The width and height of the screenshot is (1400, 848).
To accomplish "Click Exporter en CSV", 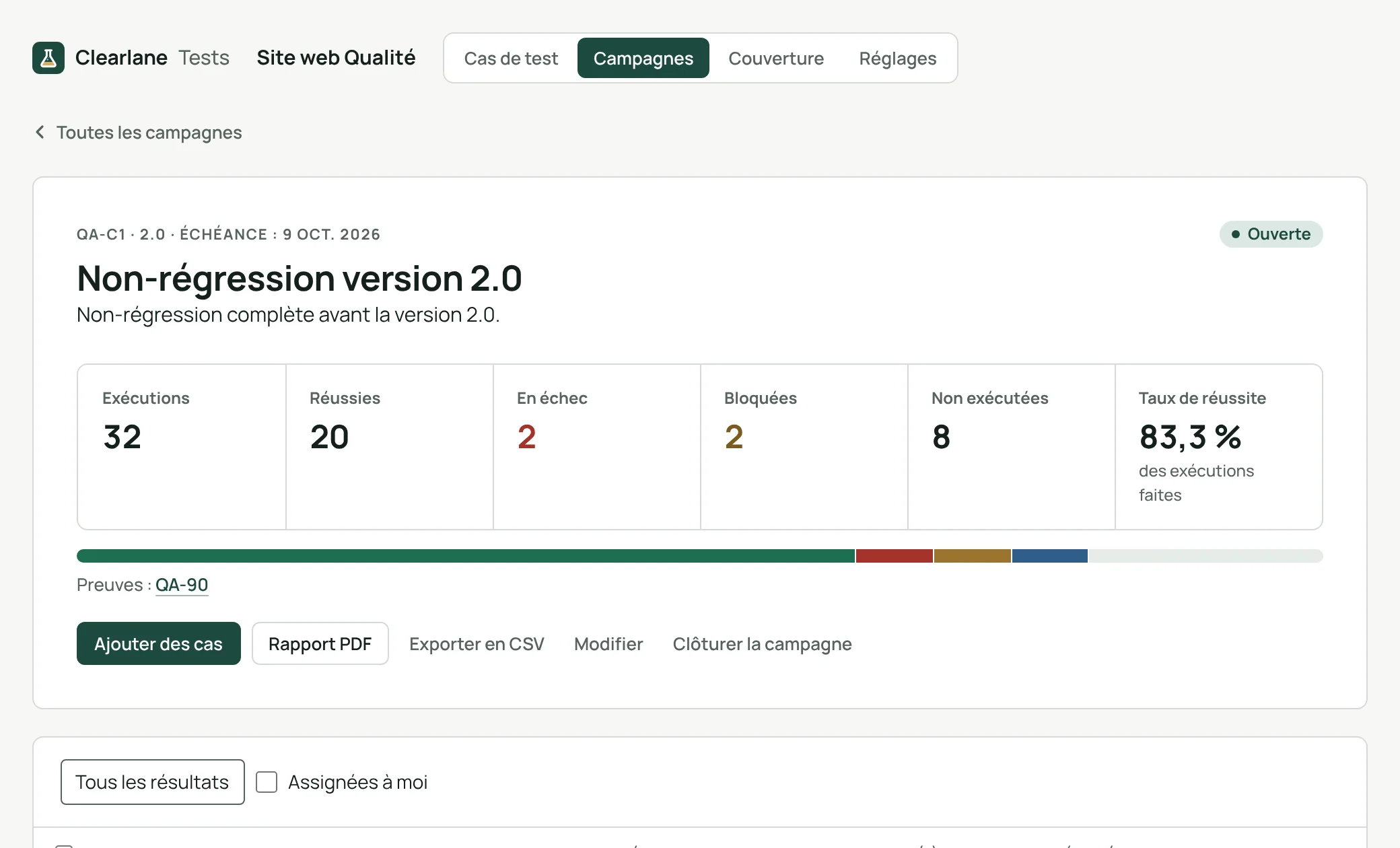I will pyautogui.click(x=477, y=644).
